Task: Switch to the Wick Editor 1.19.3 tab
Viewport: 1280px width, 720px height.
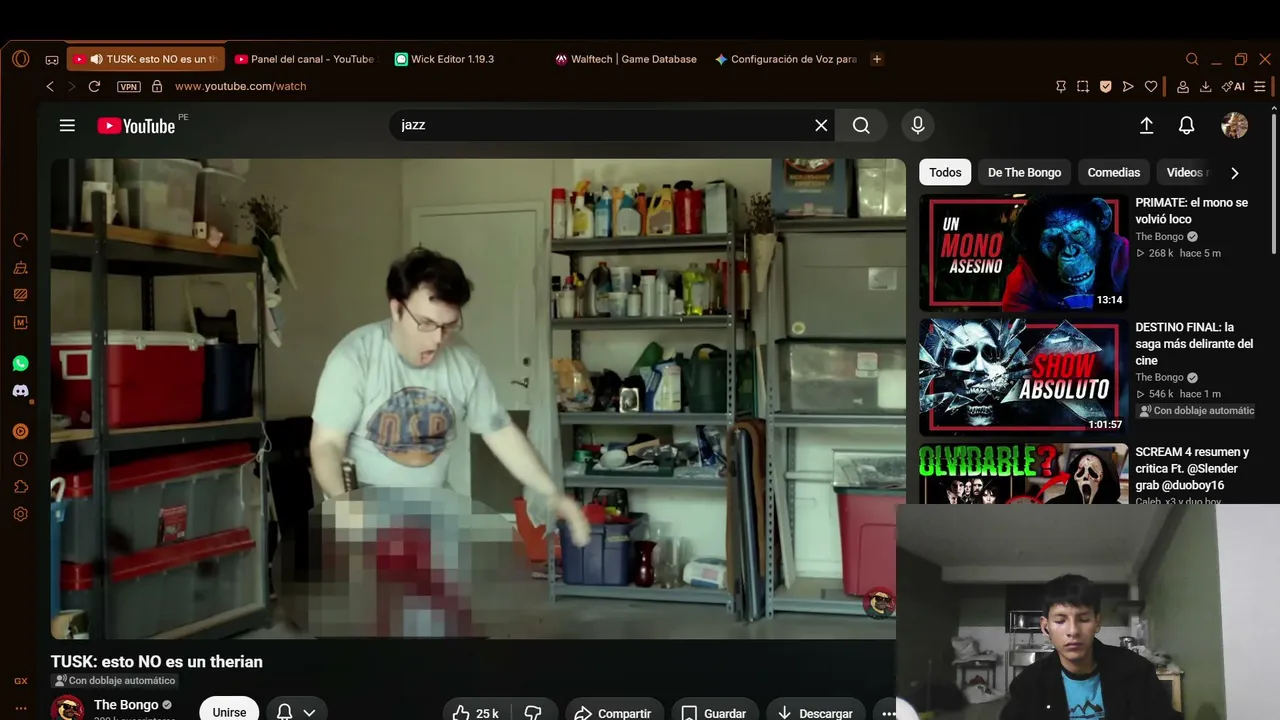Action: (x=445, y=59)
